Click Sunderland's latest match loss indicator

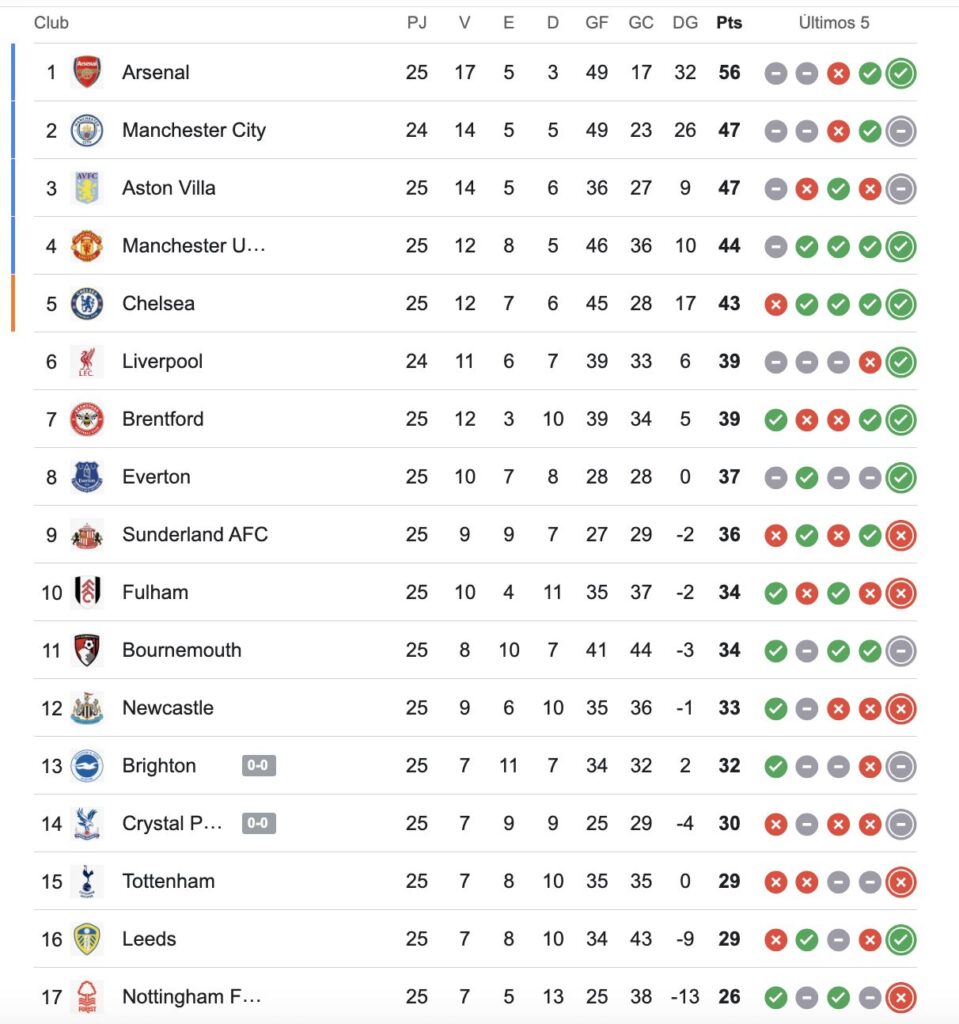[x=901, y=535]
